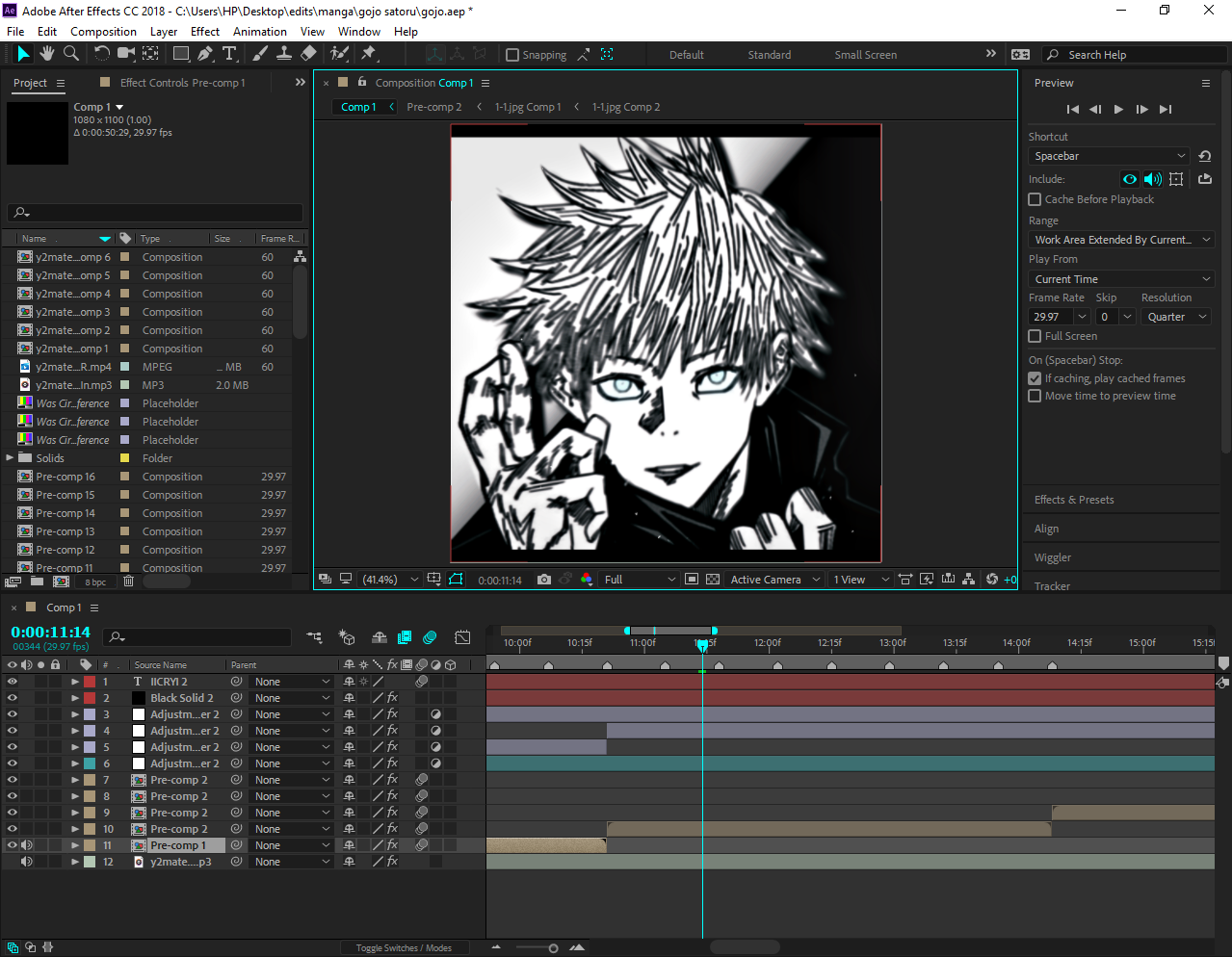Screen dimensions: 1232x957
Task: Open the Range Work Area dropdown
Action: tap(1121, 240)
